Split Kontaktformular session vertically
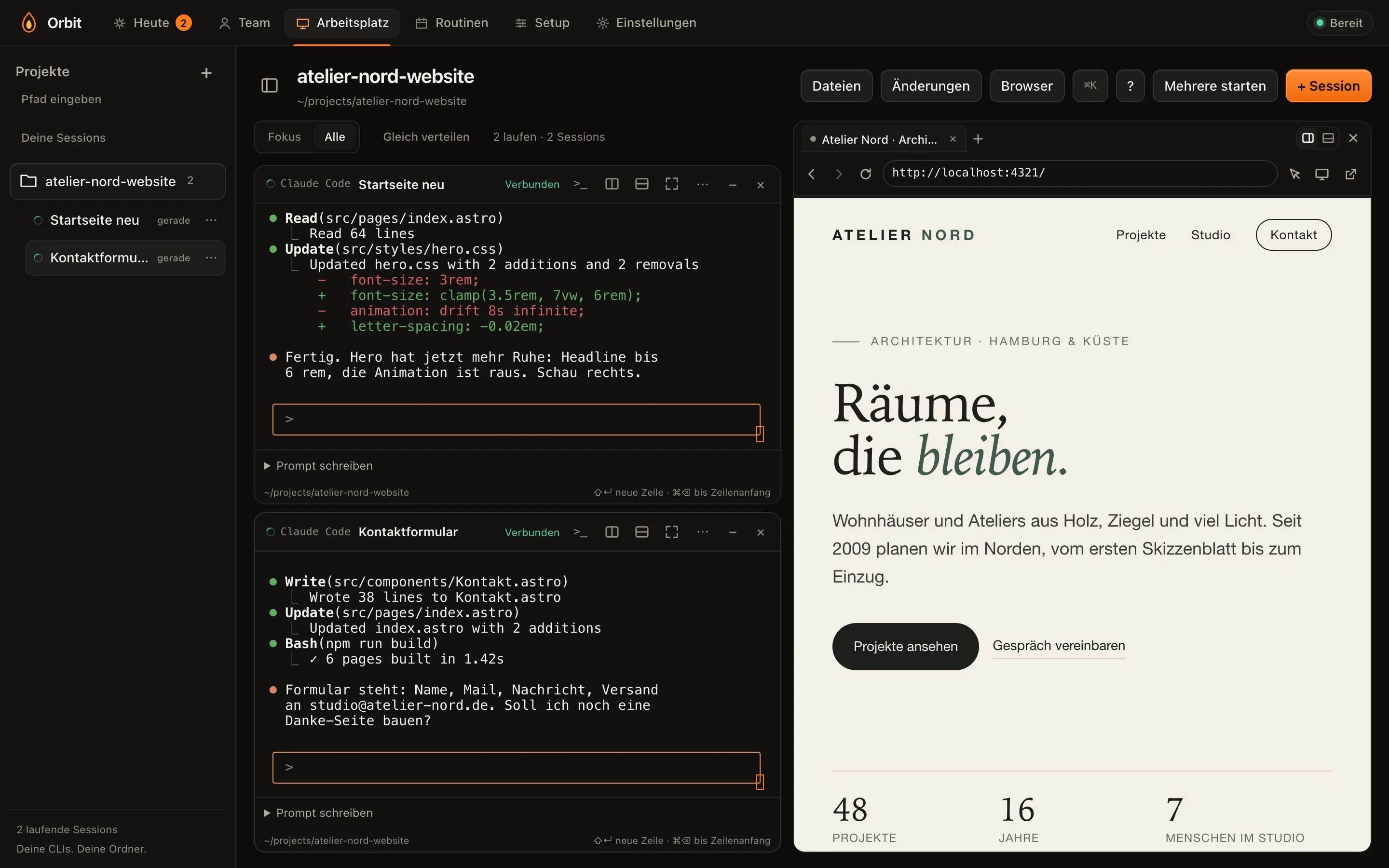Viewport: 1389px width, 868px height. pos(612,531)
